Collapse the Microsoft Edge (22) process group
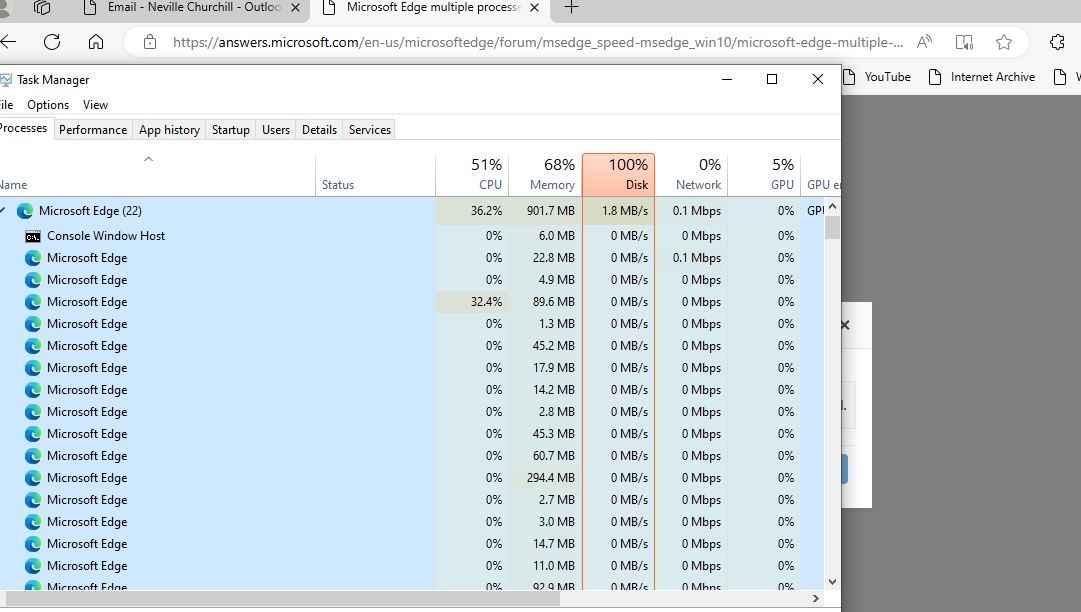 3,210
